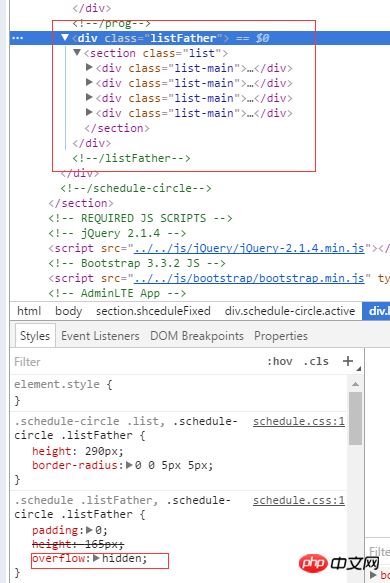This screenshot has width=390, height=583.
Task: Open the bootstrap.min.js script link
Action: [x=249, y=278]
